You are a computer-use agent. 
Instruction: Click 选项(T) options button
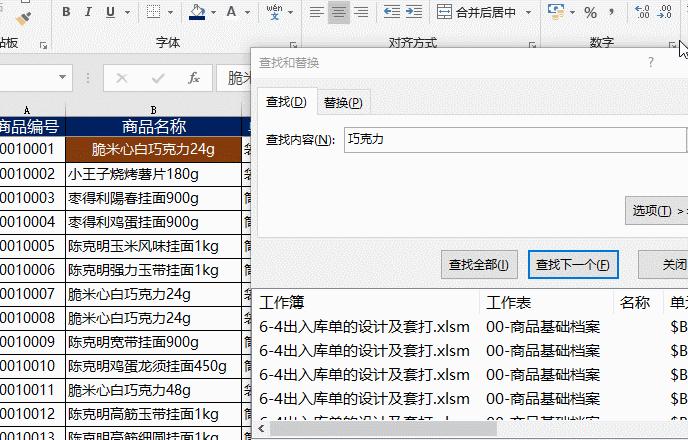[x=656, y=211]
